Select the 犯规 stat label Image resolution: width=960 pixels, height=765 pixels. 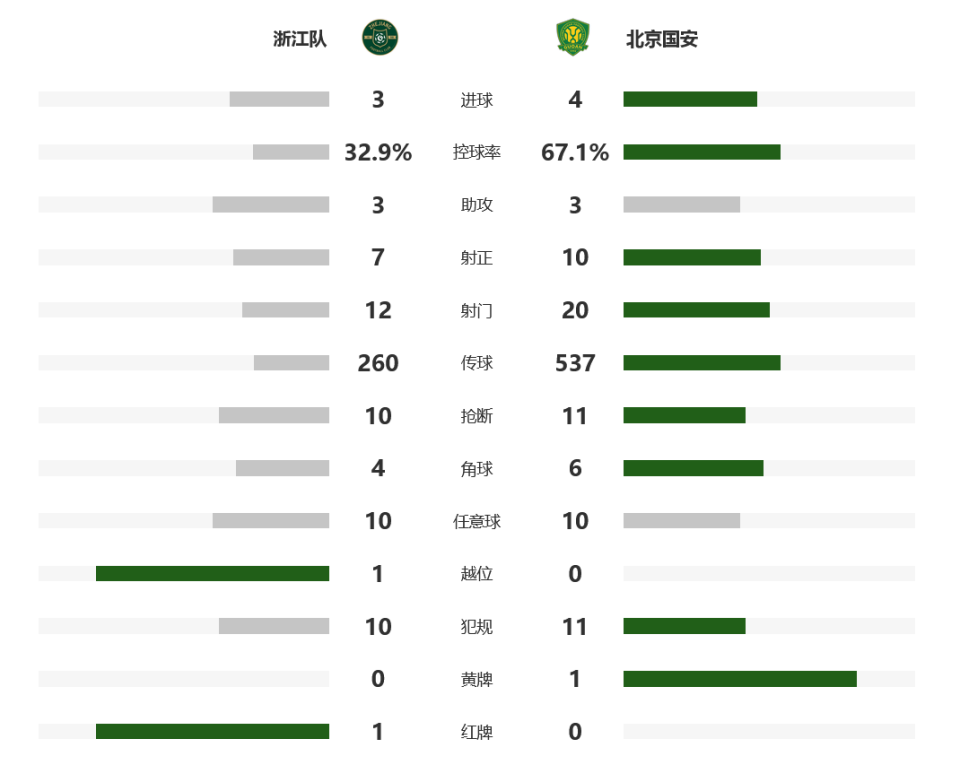click(476, 627)
